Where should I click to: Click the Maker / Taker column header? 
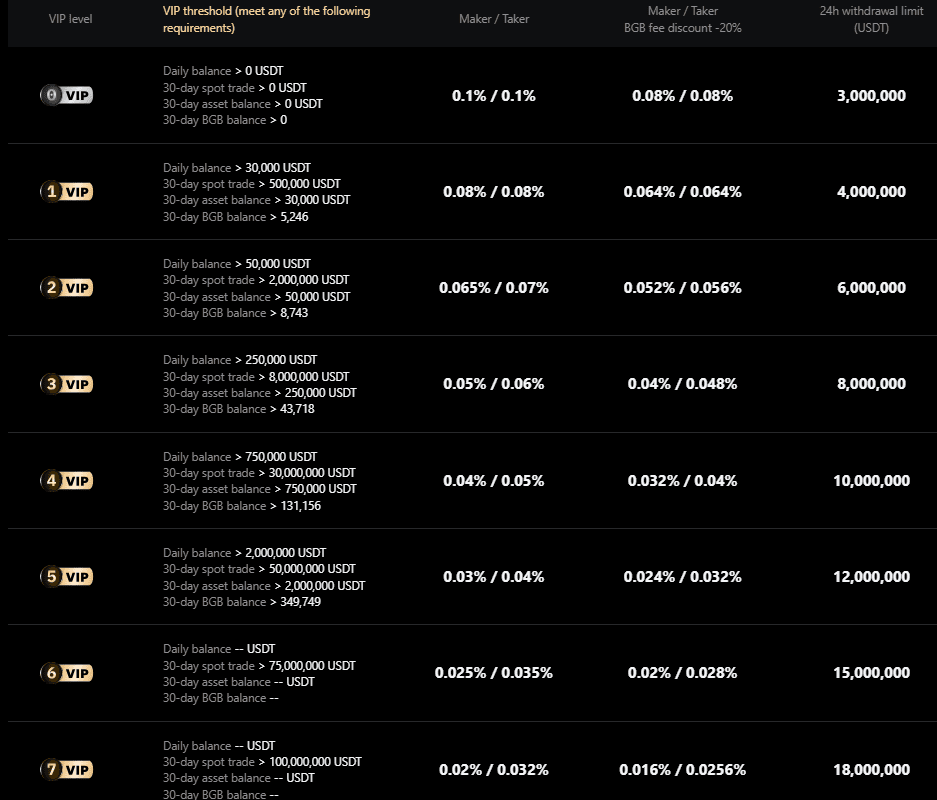(x=494, y=19)
